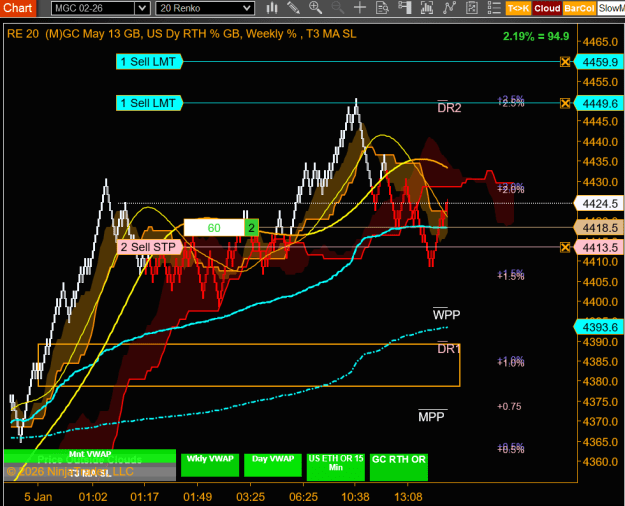Viewport: 625px width, 506px height.
Task: Click the greyed zoom out magnifier icon
Action: click(338, 8)
